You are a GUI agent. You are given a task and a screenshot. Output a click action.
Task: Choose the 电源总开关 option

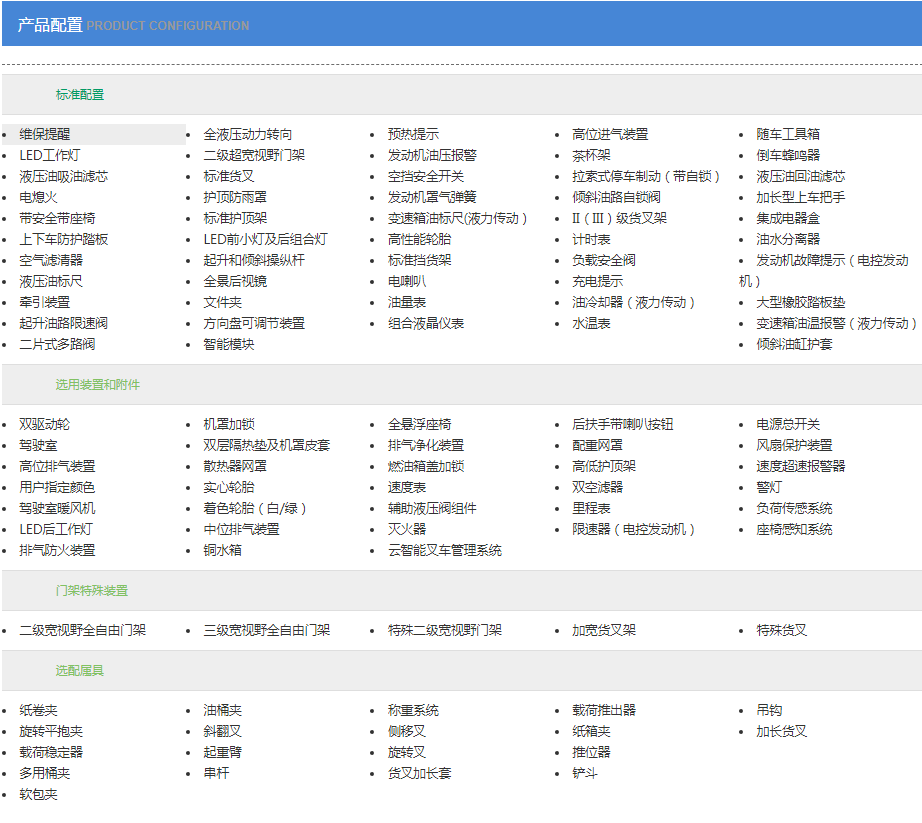(788, 424)
